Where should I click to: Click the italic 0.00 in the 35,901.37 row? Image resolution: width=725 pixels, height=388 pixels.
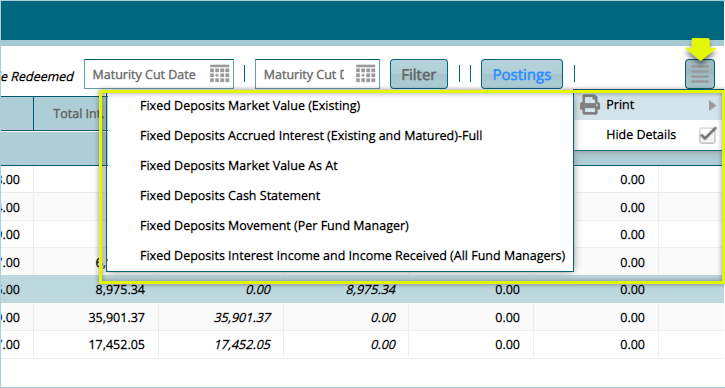pos(383,318)
